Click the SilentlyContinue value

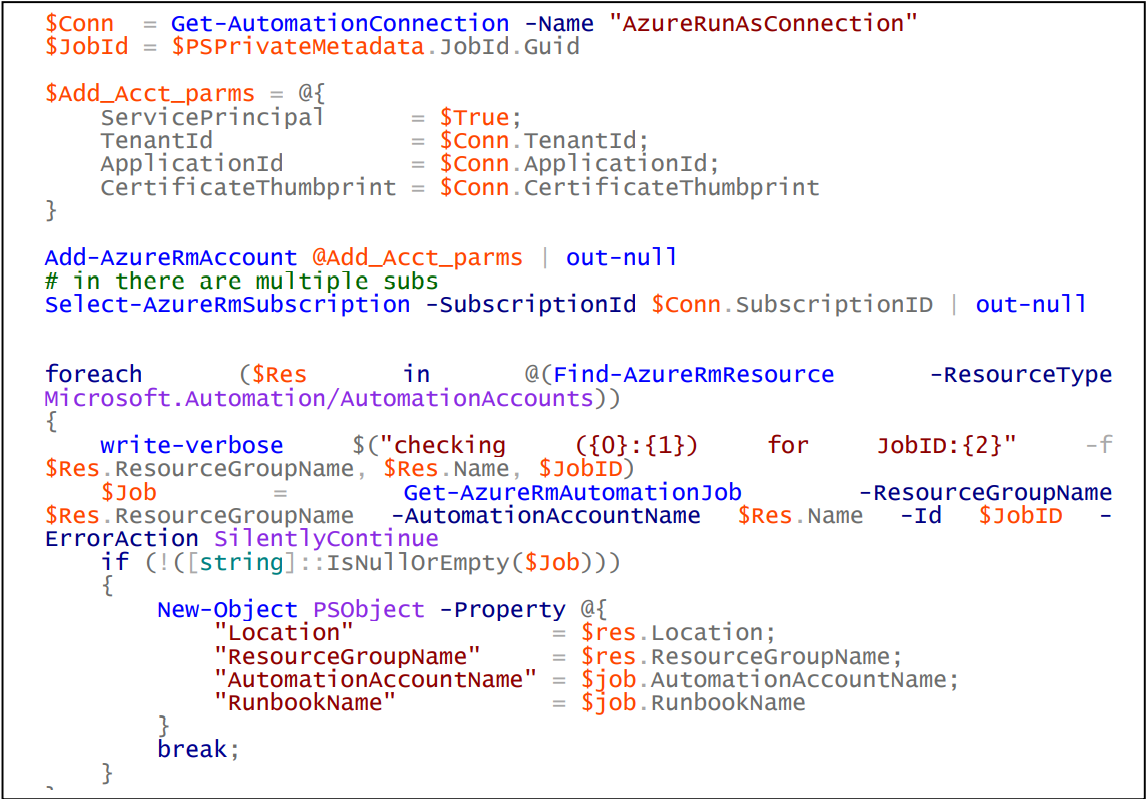(x=326, y=539)
